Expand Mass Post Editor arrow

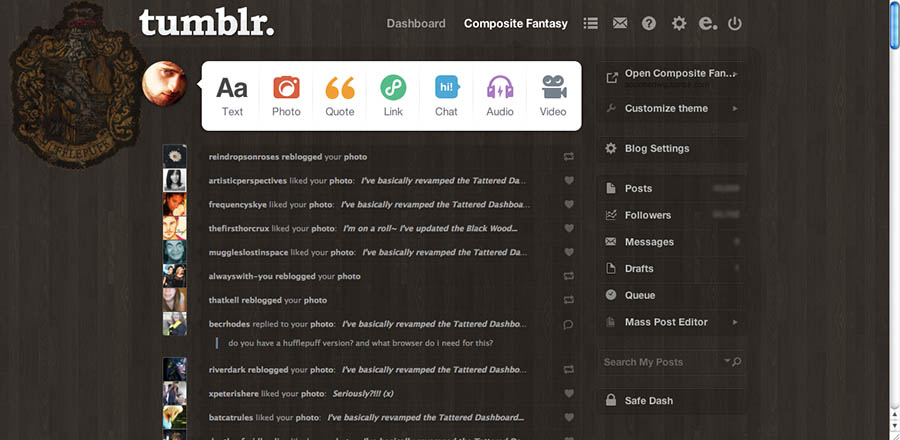pyautogui.click(x=735, y=322)
